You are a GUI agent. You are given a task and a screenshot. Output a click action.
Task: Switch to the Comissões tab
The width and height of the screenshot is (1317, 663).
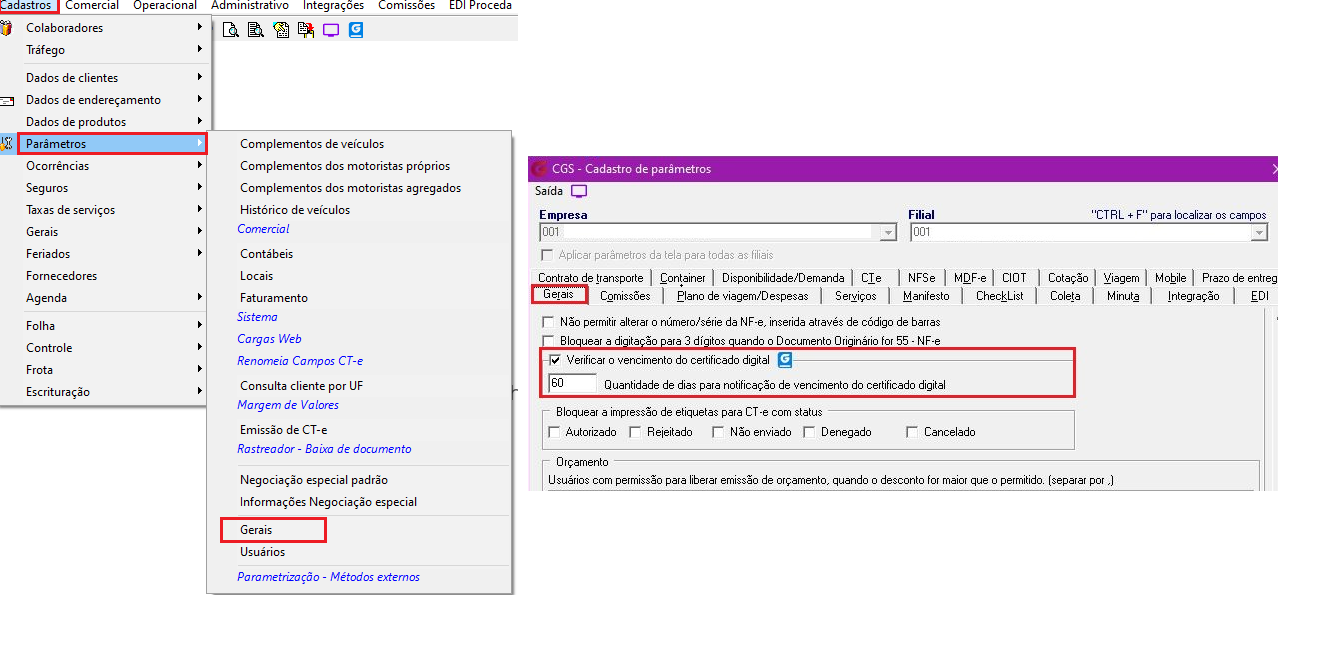pos(625,296)
